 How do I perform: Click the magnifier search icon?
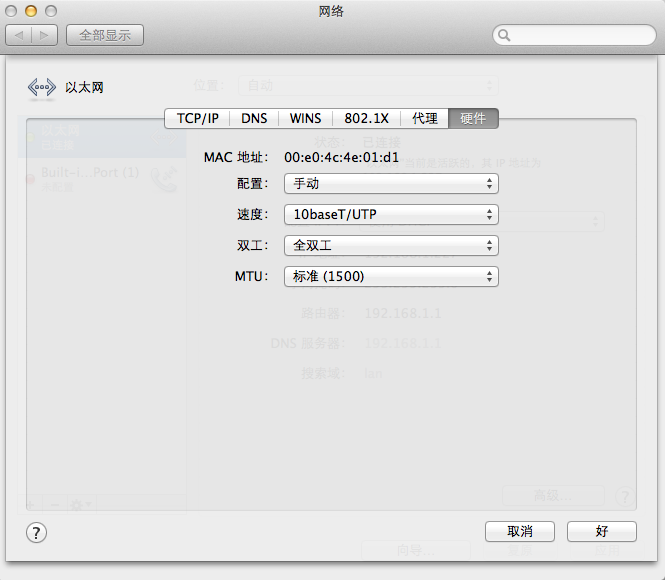point(504,35)
